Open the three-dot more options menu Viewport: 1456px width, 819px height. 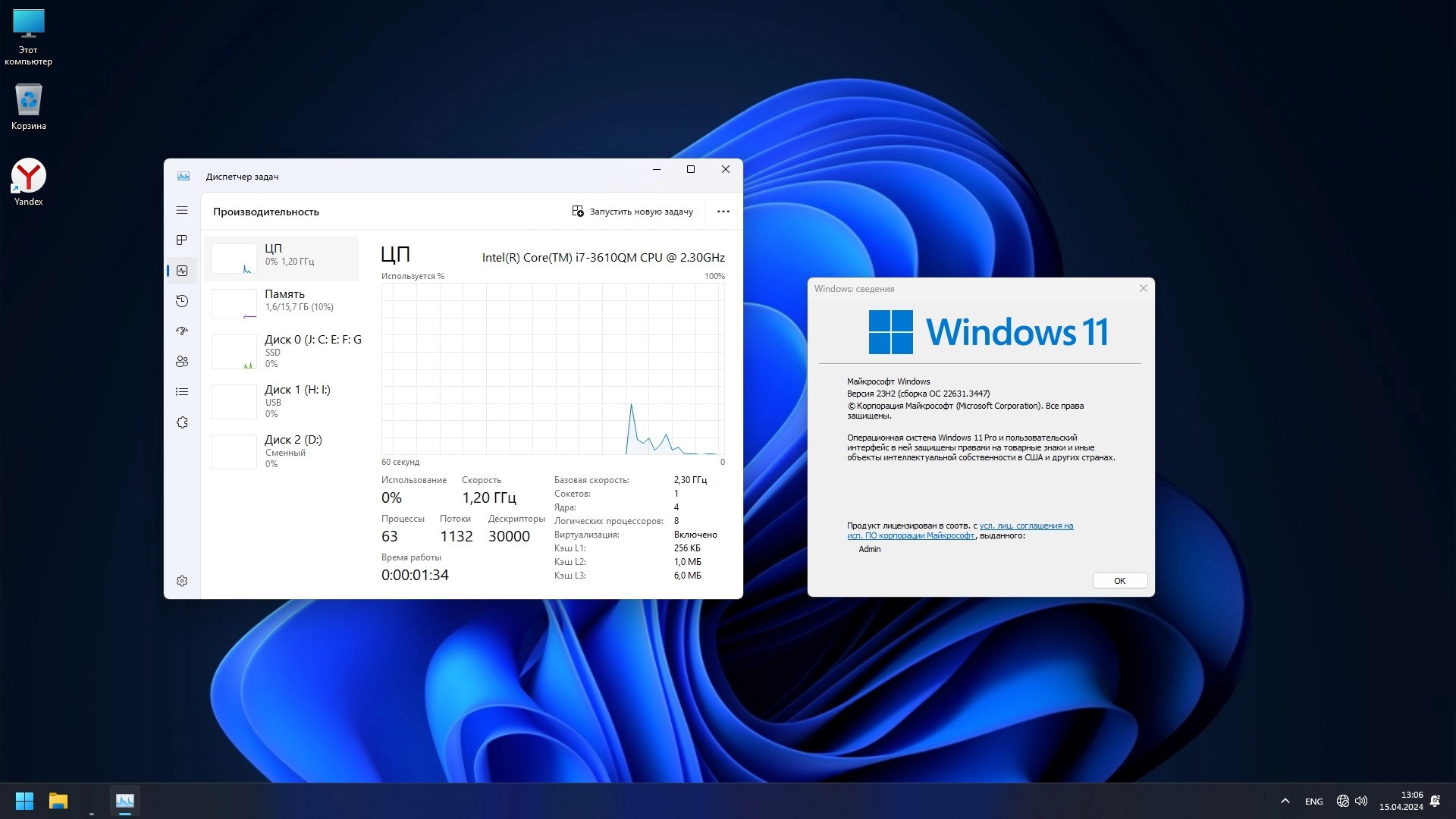click(x=723, y=212)
